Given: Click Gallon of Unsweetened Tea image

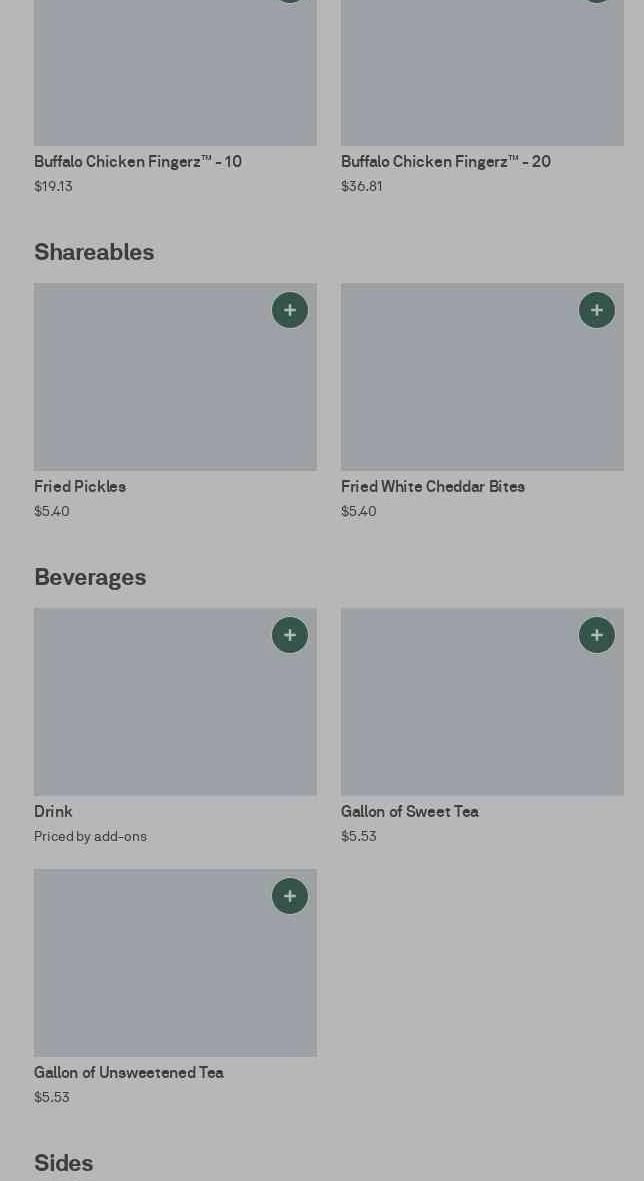Looking at the screenshot, I should pyautogui.click(x=175, y=963).
